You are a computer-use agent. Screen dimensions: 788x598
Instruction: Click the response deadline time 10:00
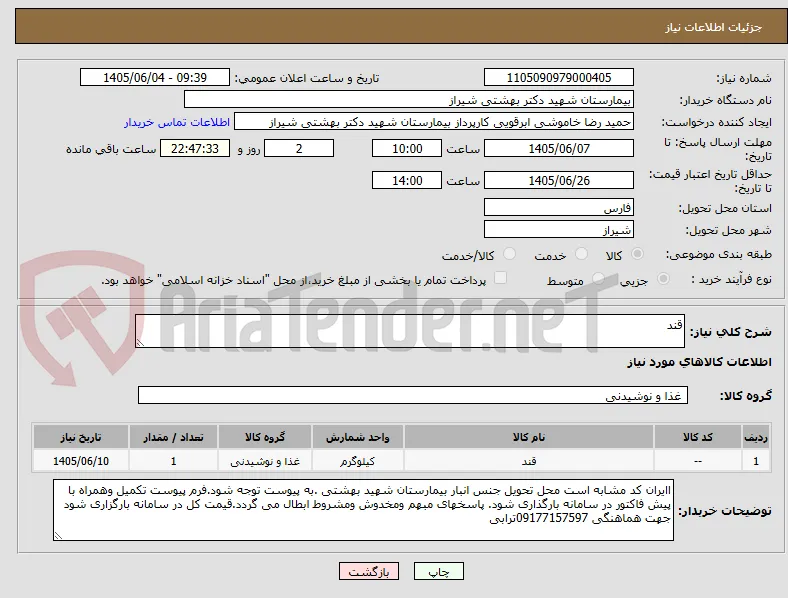[x=407, y=148]
